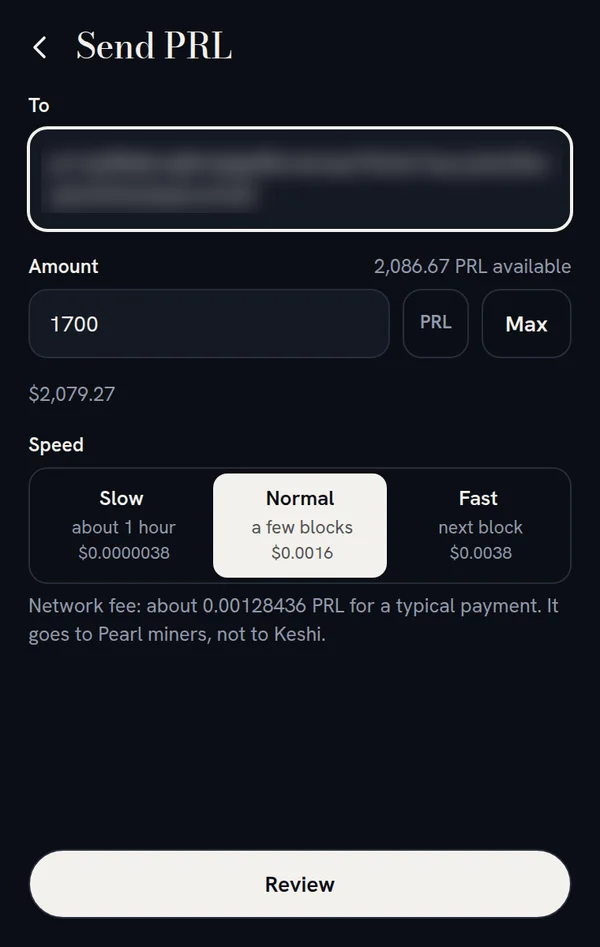This screenshot has height=947, width=600.
Task: Tap the Max amount button
Action: 526,324
